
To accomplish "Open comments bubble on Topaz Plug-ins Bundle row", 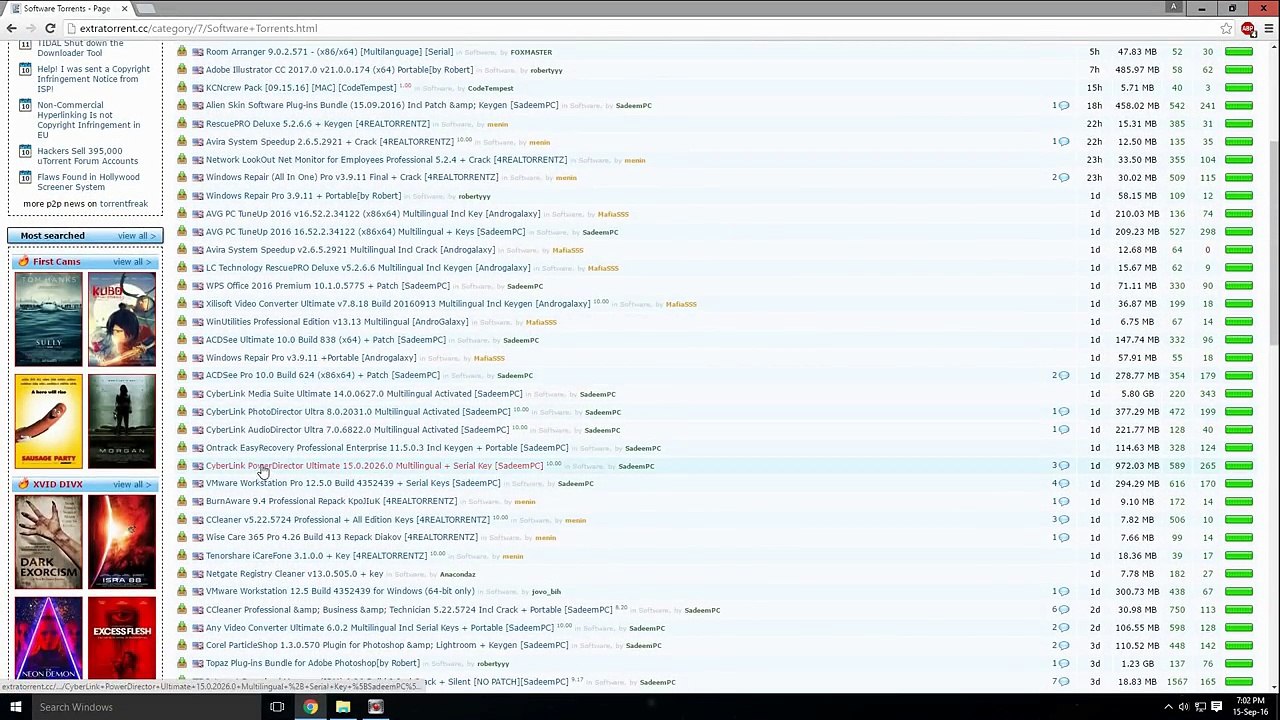I will point(1063,664).
